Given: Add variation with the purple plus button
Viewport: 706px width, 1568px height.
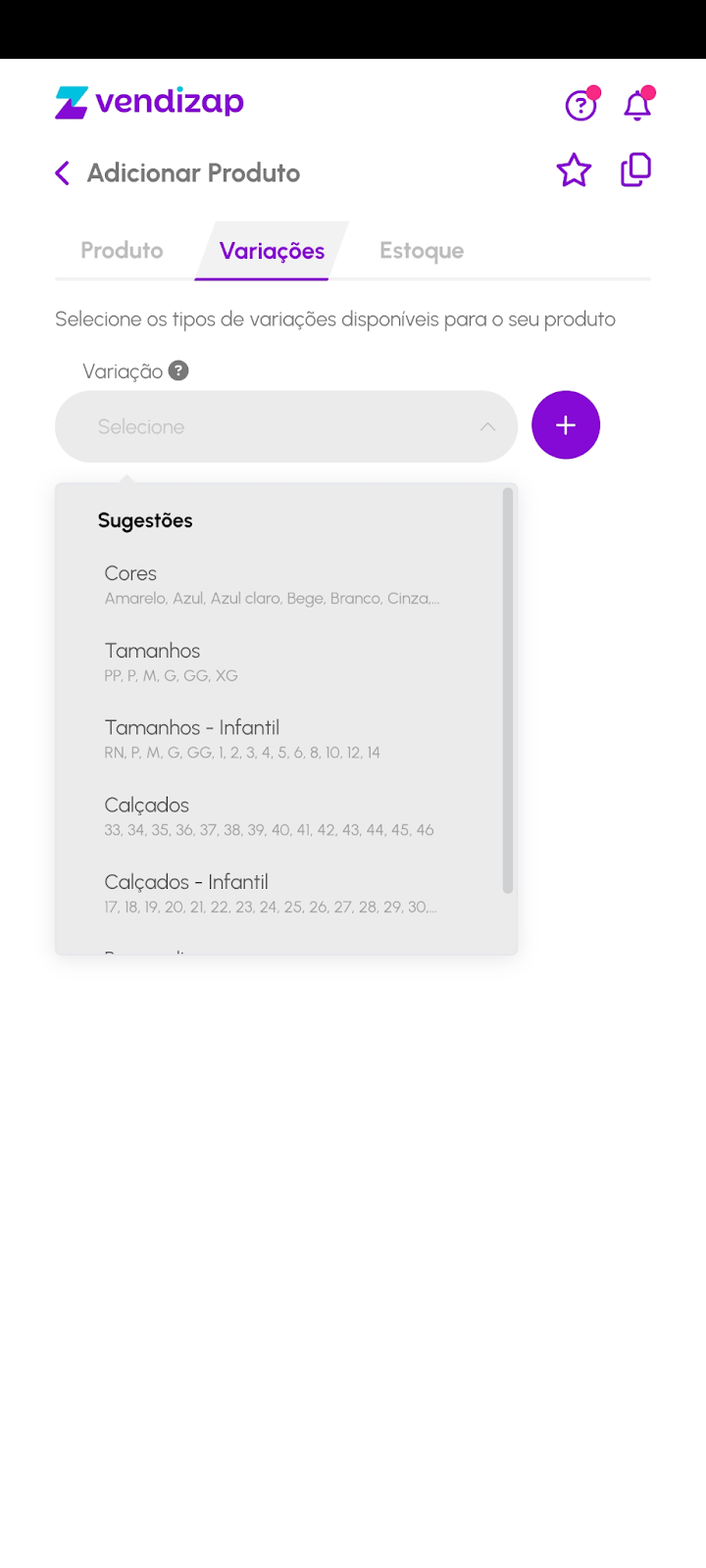Looking at the screenshot, I should [566, 425].
